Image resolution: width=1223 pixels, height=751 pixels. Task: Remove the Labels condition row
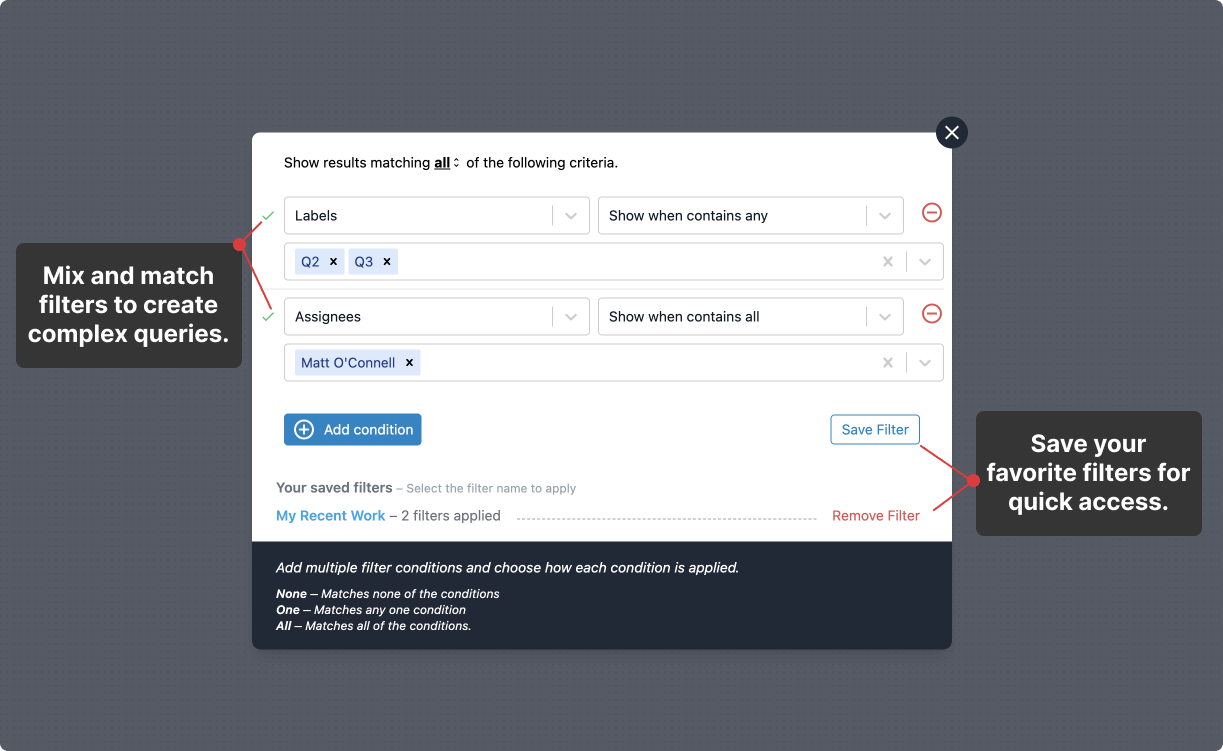pyautogui.click(x=931, y=213)
